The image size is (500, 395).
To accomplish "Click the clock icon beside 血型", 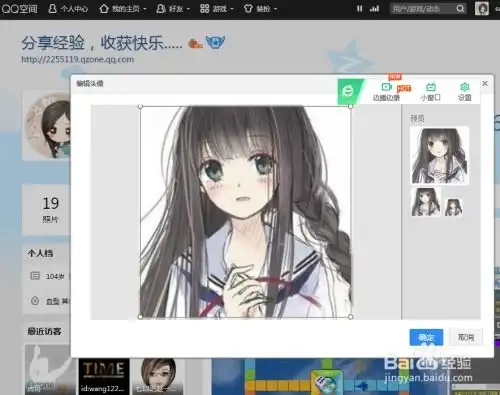I will tap(35, 301).
